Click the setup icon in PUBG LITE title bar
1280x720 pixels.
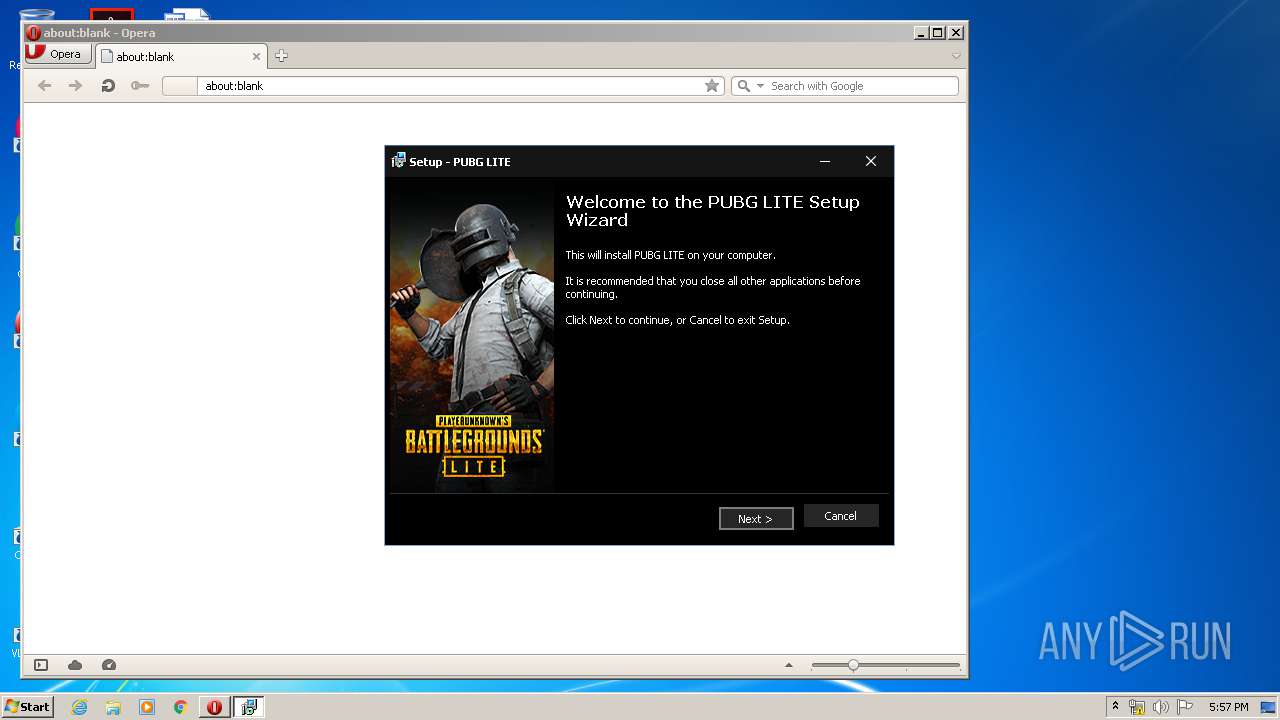[398, 161]
